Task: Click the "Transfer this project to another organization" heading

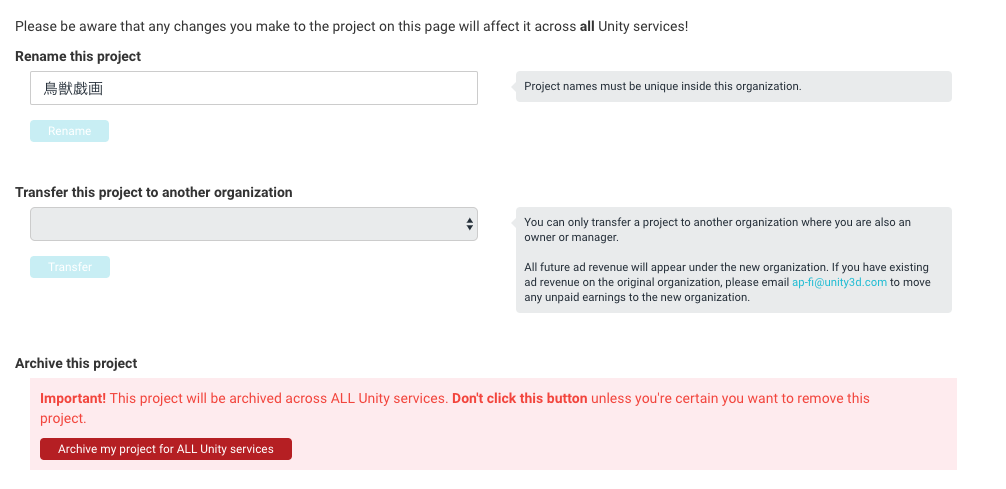Action: (x=154, y=192)
